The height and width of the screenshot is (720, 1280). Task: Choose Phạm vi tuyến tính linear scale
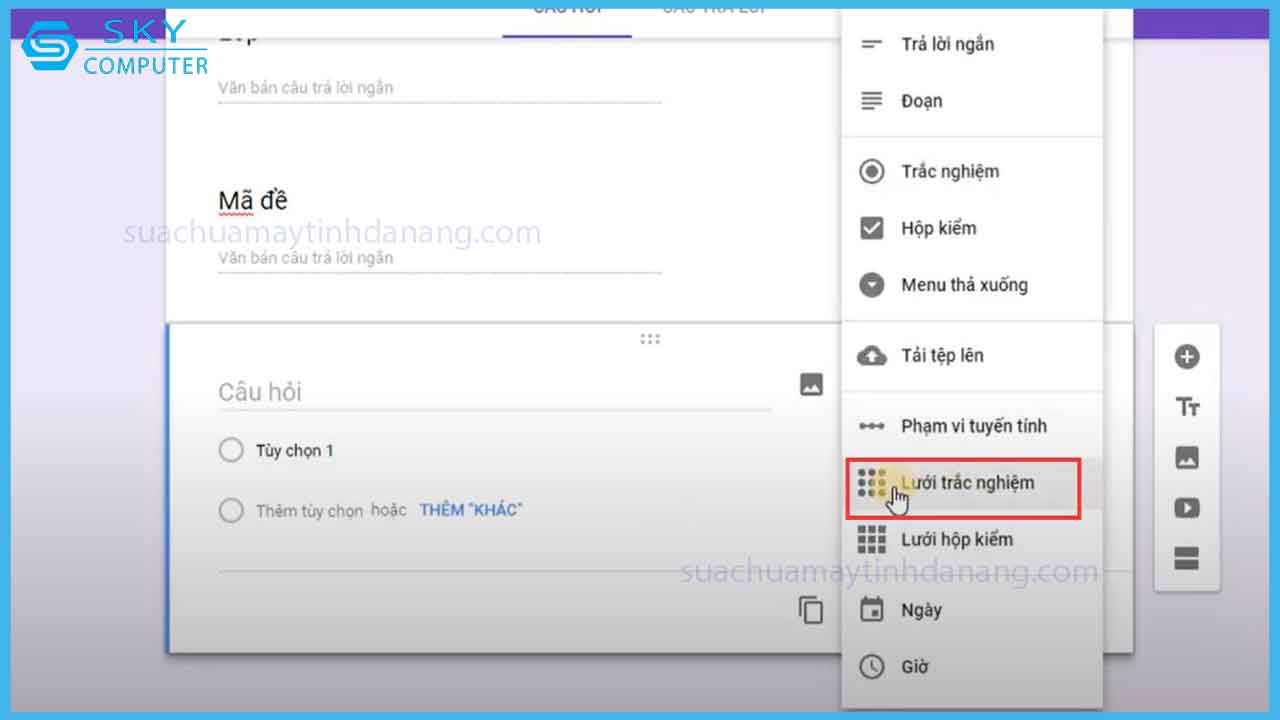[x=972, y=426]
